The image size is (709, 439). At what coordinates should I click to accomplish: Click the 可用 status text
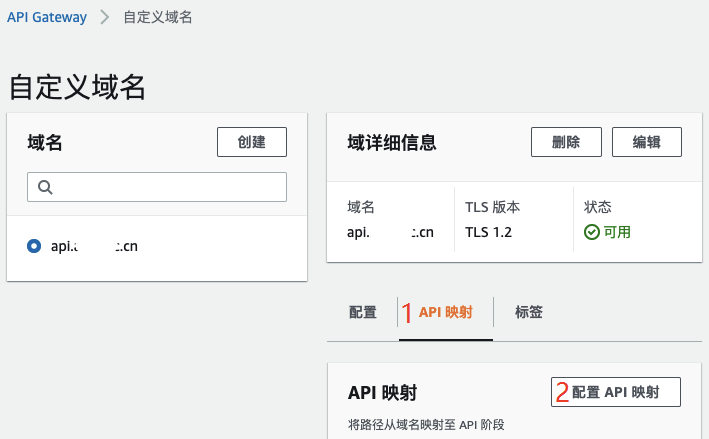[x=617, y=232]
